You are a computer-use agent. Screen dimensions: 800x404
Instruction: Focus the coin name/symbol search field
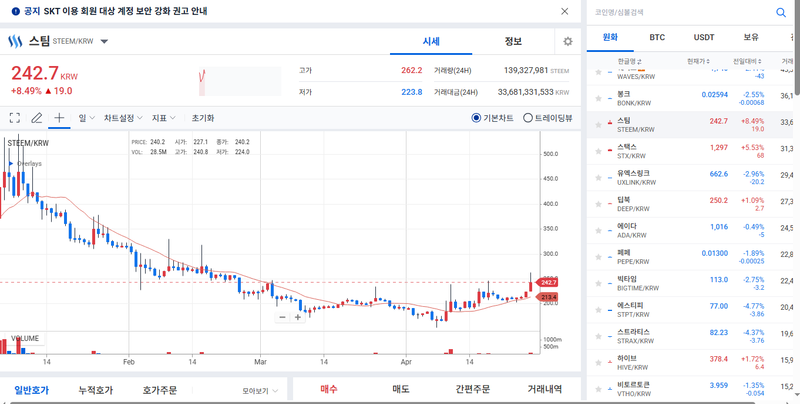point(681,13)
